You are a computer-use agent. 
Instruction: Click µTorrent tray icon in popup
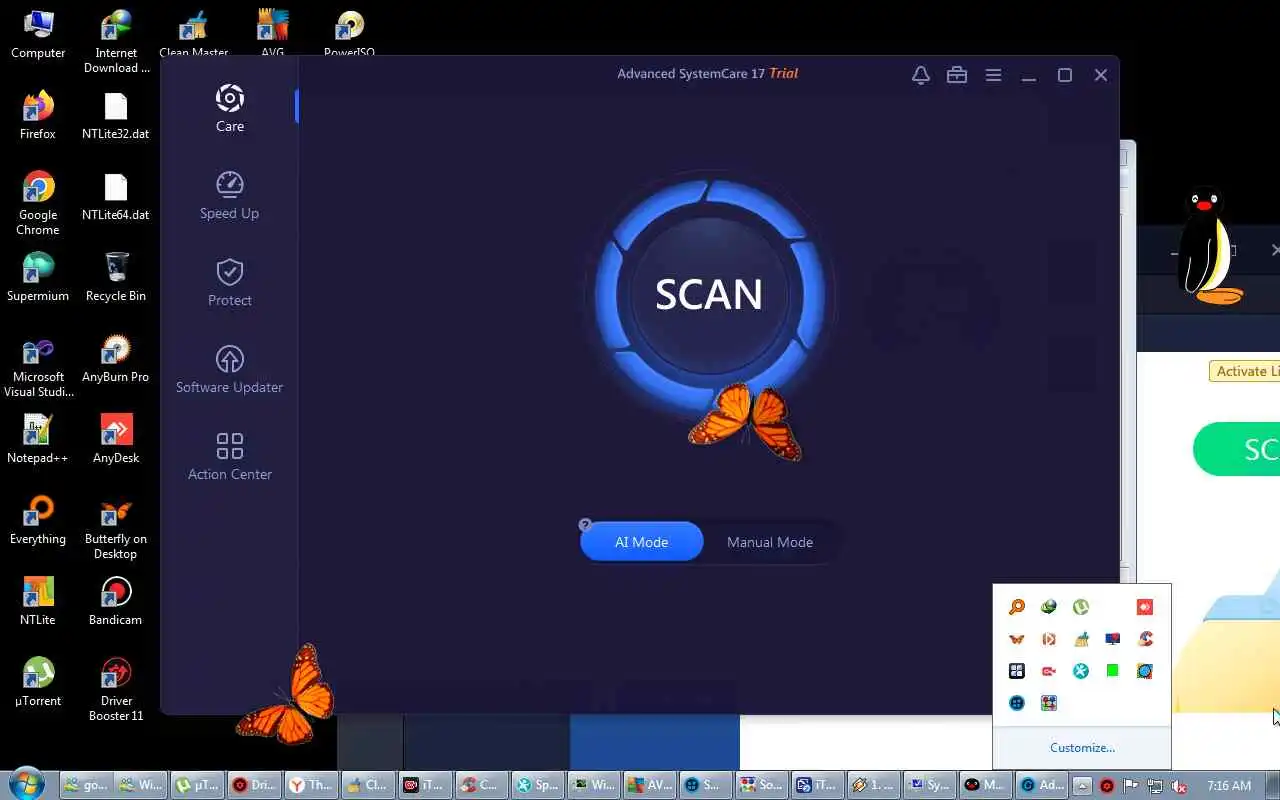coord(1081,607)
